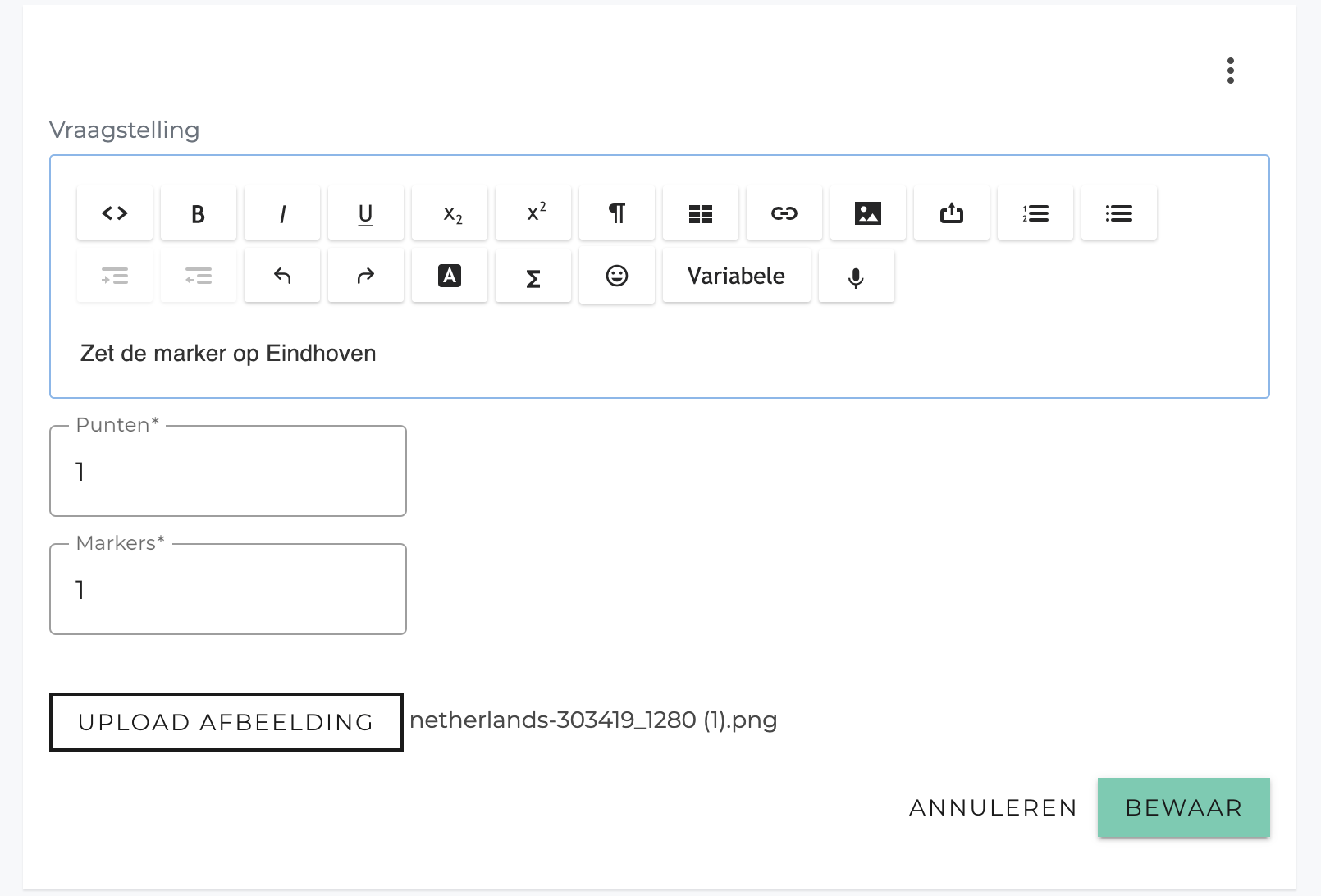Screen dimensions: 1321x896
Task: Insert a math formula with sigma icon
Action: tap(533, 276)
